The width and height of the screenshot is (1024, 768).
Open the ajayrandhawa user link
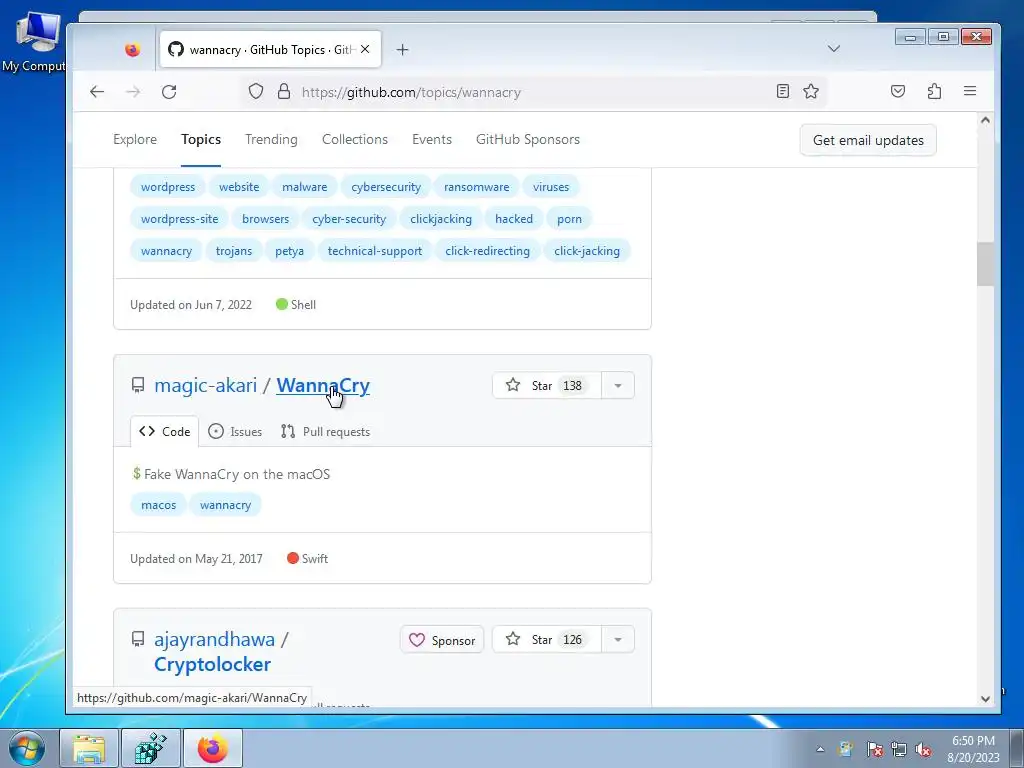click(x=214, y=639)
